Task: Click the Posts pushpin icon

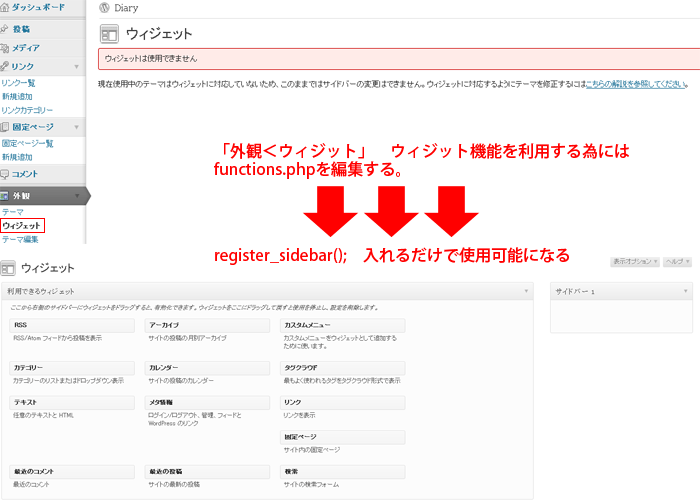Action: [x=6, y=30]
